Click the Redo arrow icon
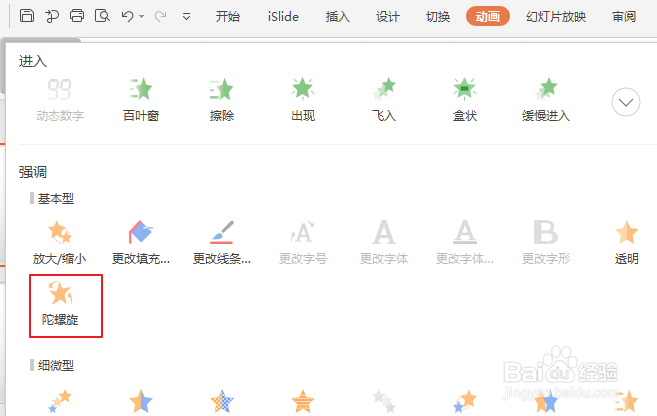Screen dimensions: 657x416 [x=160, y=16]
